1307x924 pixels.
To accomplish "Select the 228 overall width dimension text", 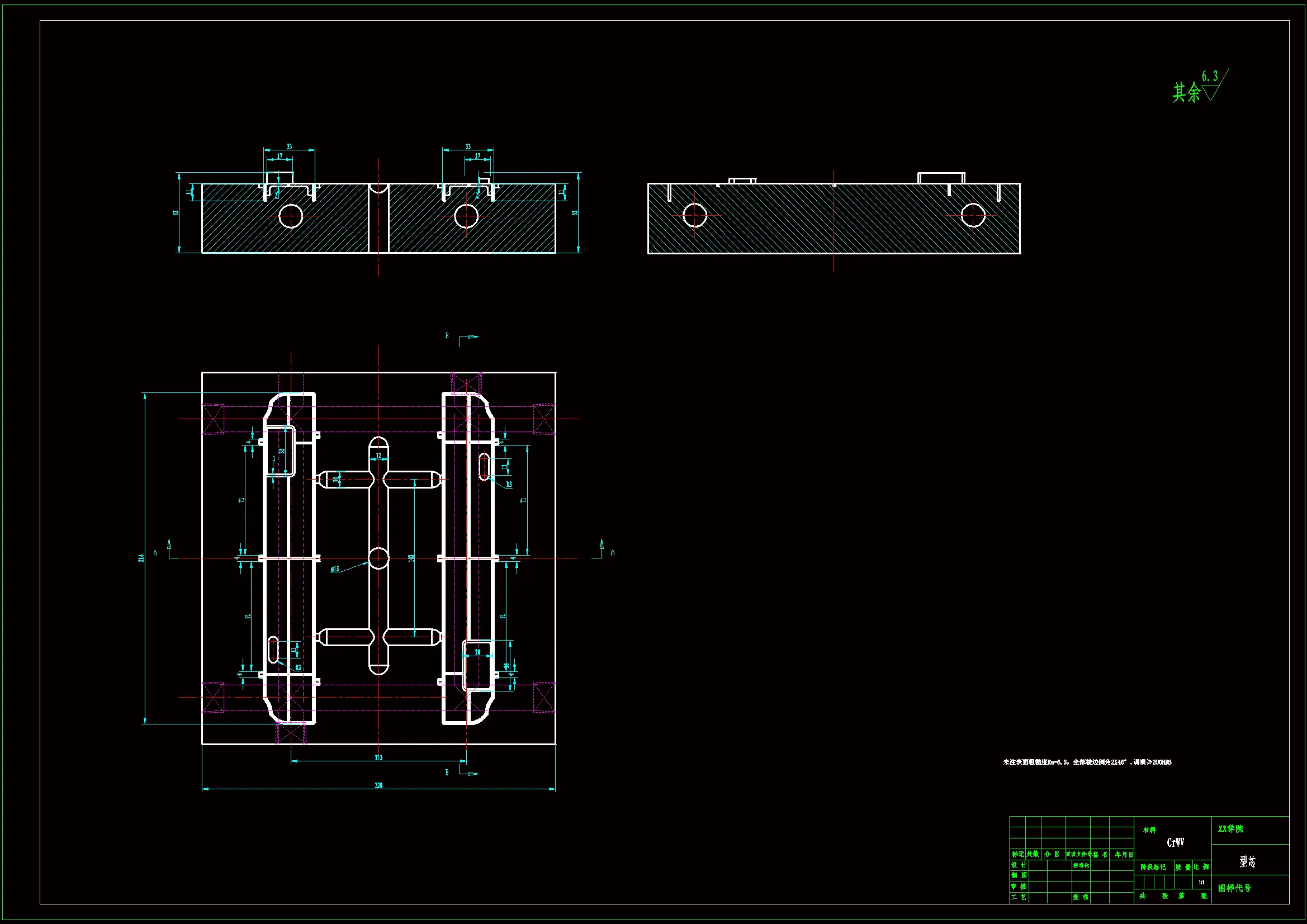I will pos(378,785).
